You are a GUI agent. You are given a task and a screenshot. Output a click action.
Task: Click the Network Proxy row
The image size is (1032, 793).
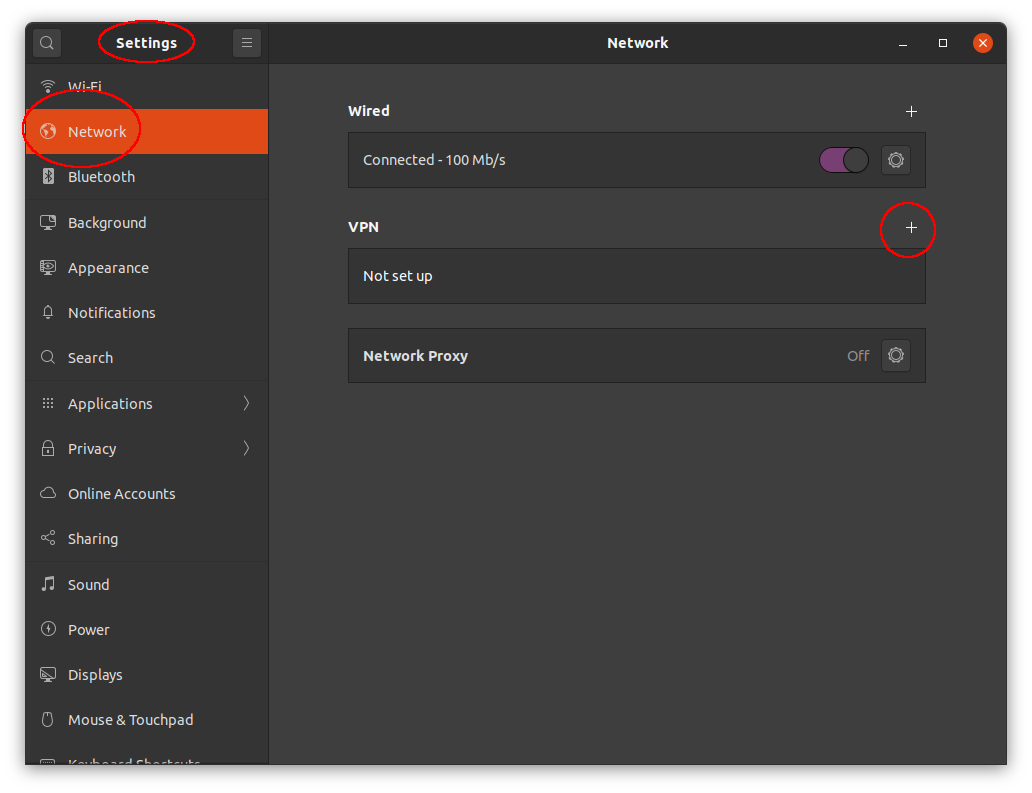(600, 355)
